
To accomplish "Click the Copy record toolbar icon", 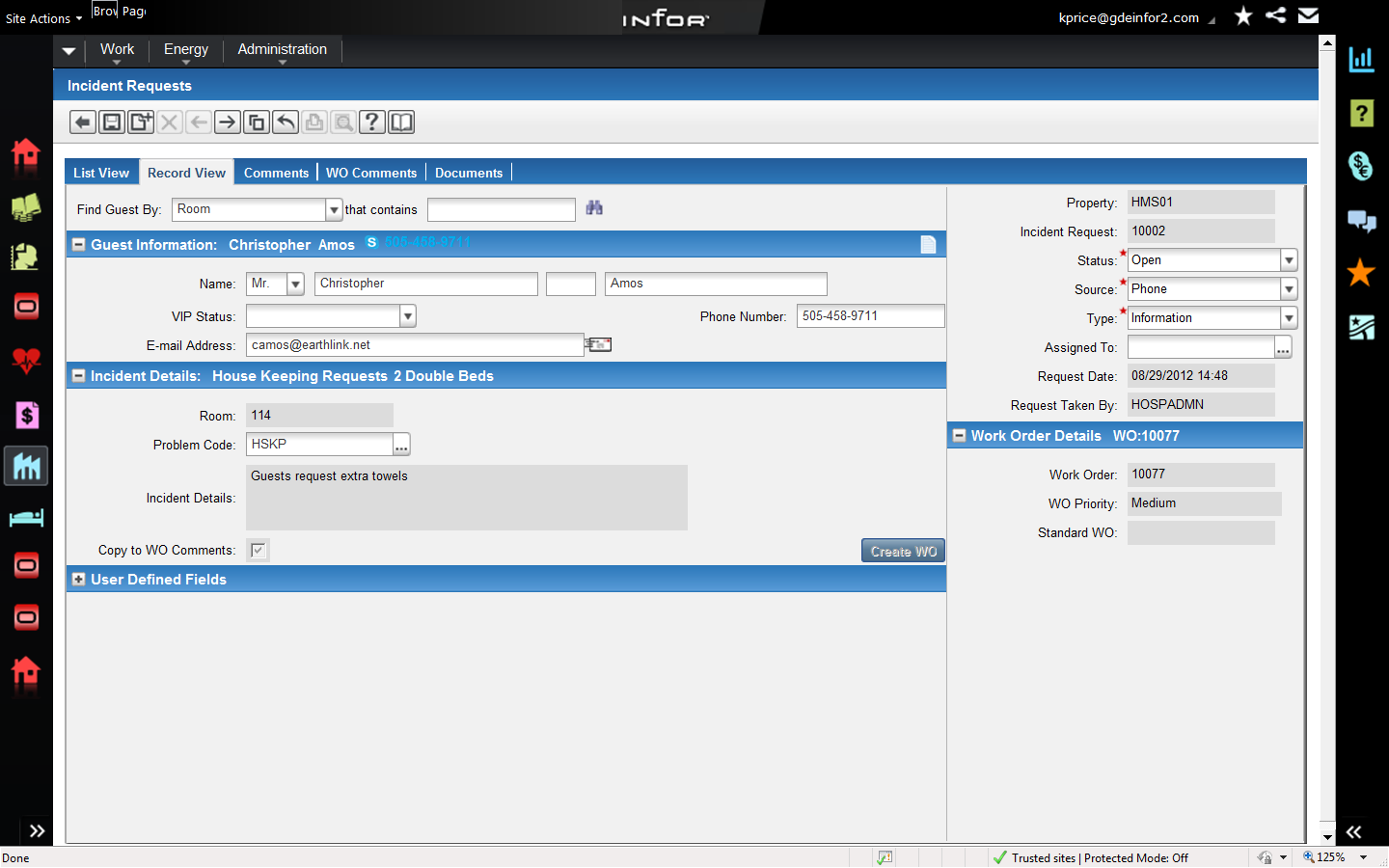I will point(257,122).
